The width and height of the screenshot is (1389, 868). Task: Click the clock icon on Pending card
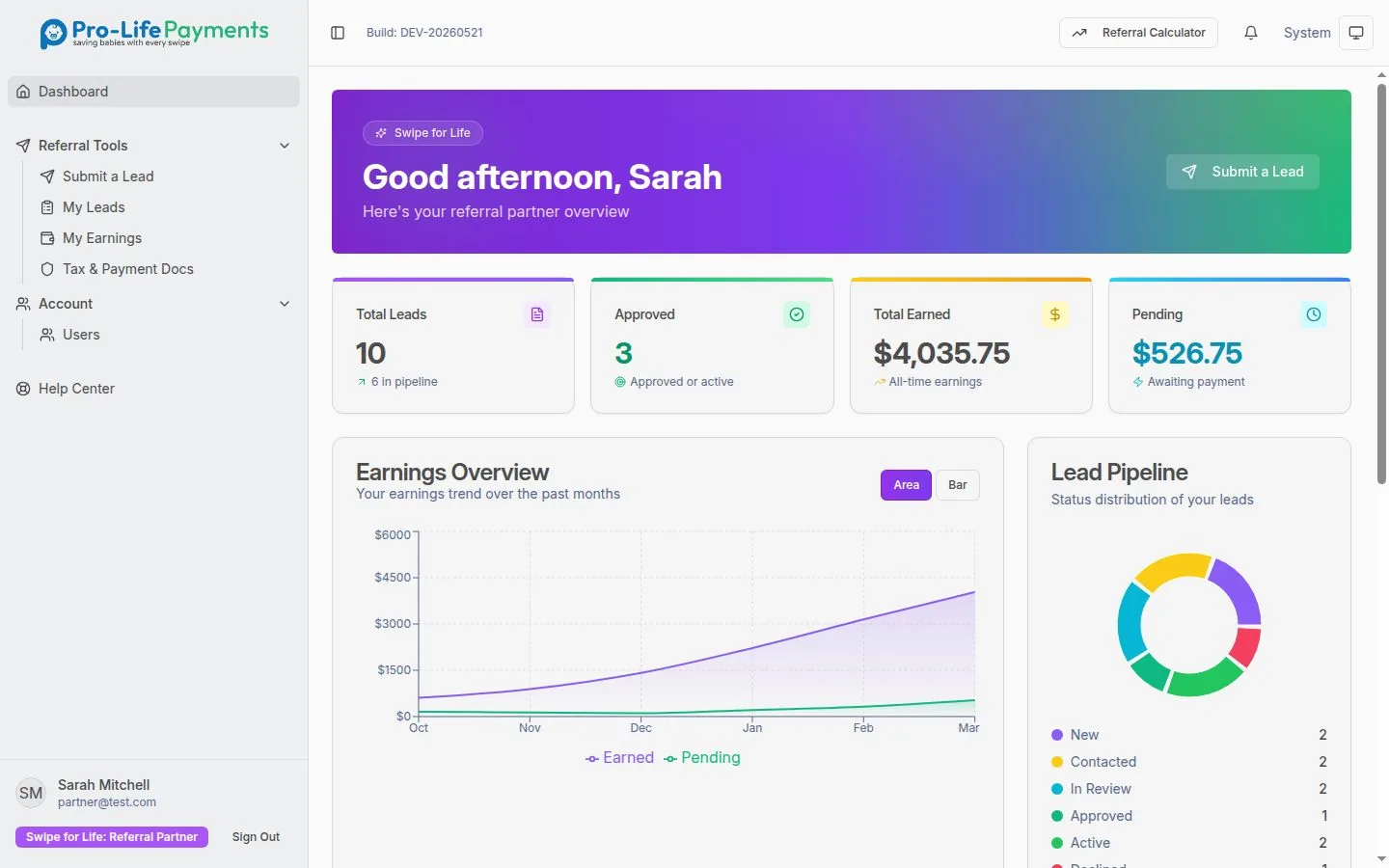click(1314, 314)
